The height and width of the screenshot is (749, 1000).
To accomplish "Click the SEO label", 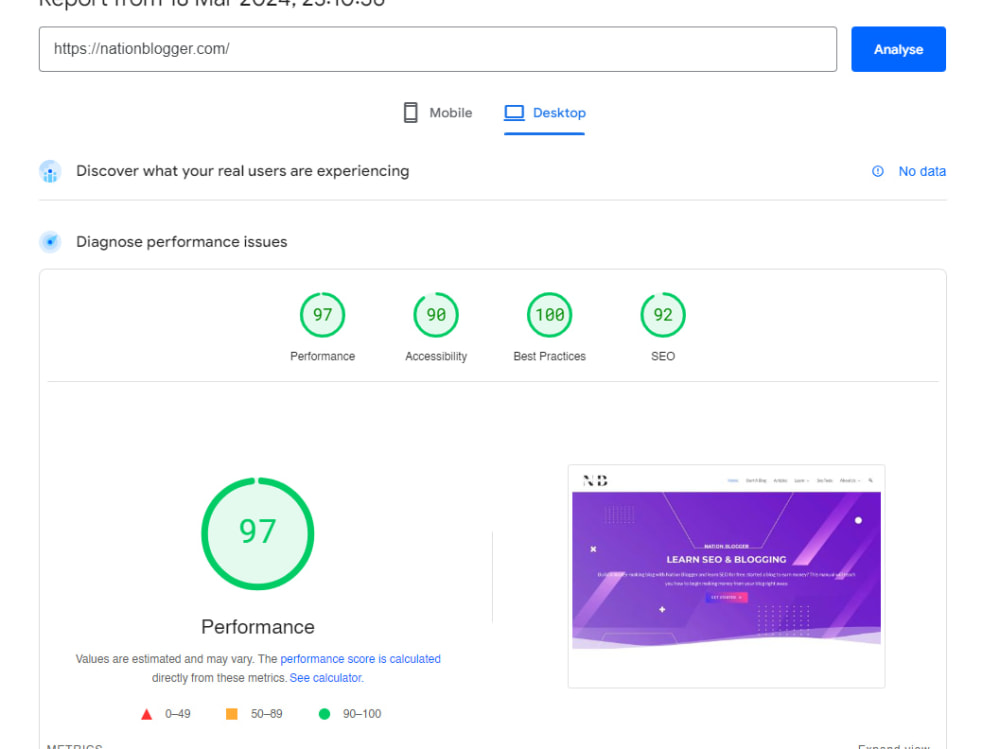I will (663, 356).
